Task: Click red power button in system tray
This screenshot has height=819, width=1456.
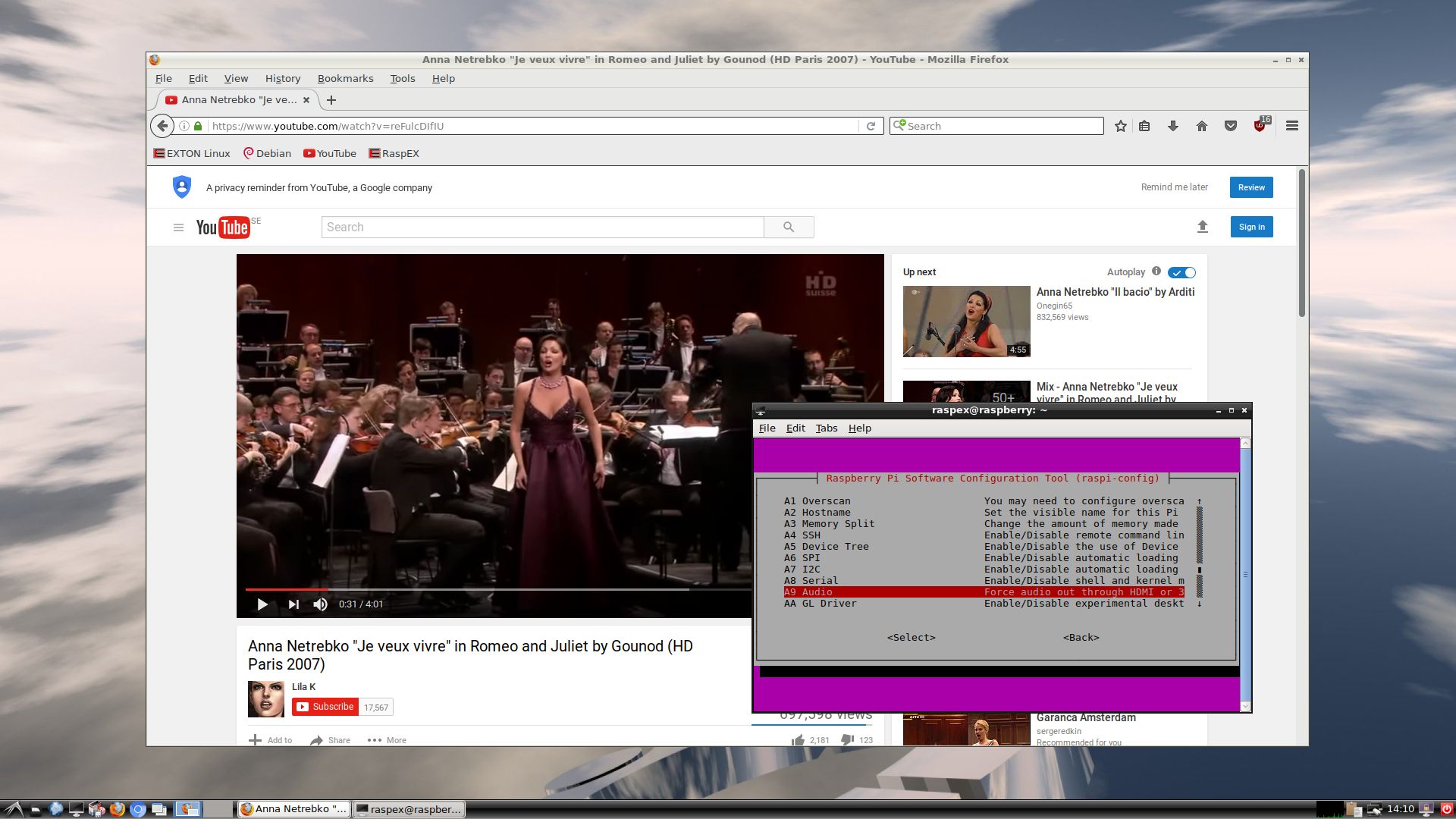Action: pos(1446,809)
